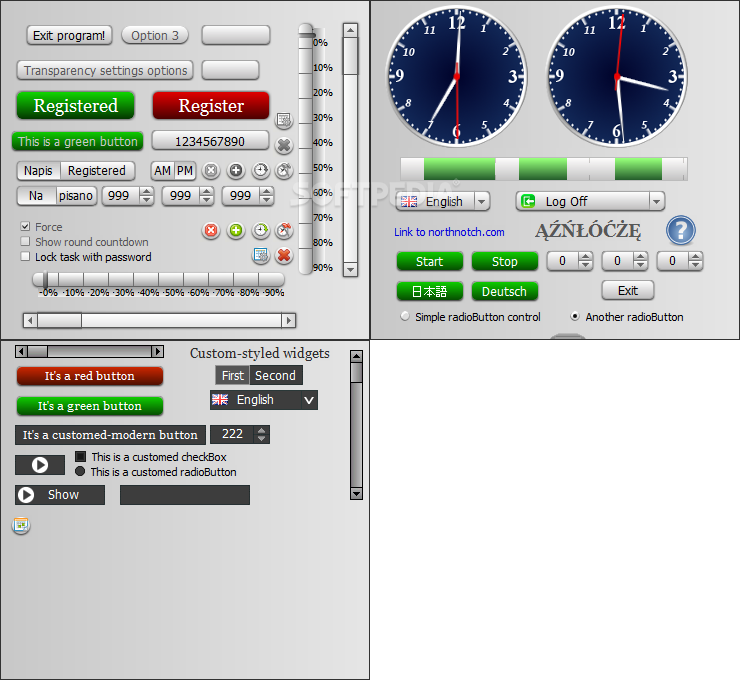The height and width of the screenshot is (680, 740).
Task: Select the Napis segment
Action: click(x=39, y=170)
